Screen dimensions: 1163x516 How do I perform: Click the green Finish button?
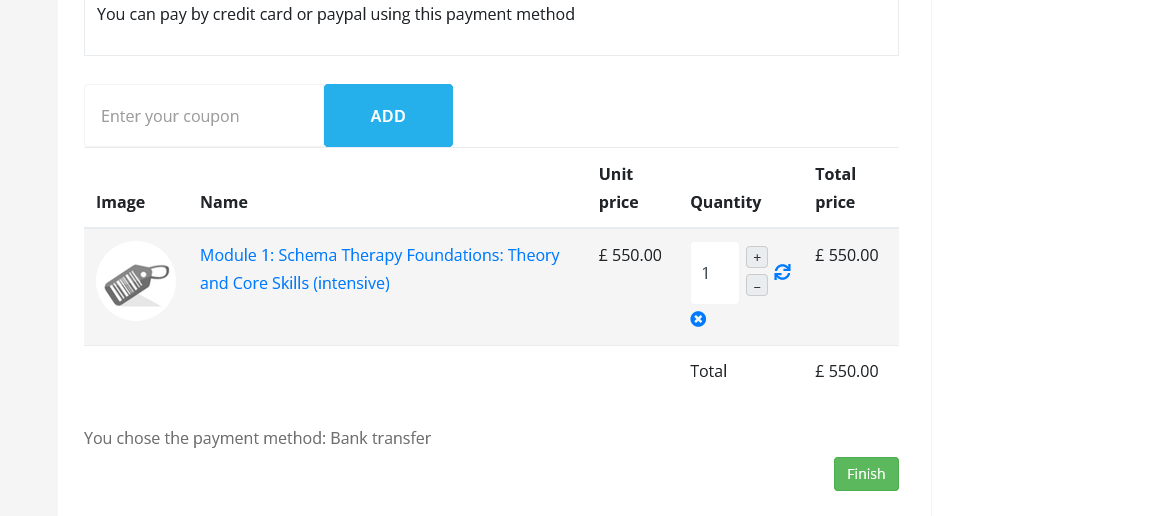(866, 474)
